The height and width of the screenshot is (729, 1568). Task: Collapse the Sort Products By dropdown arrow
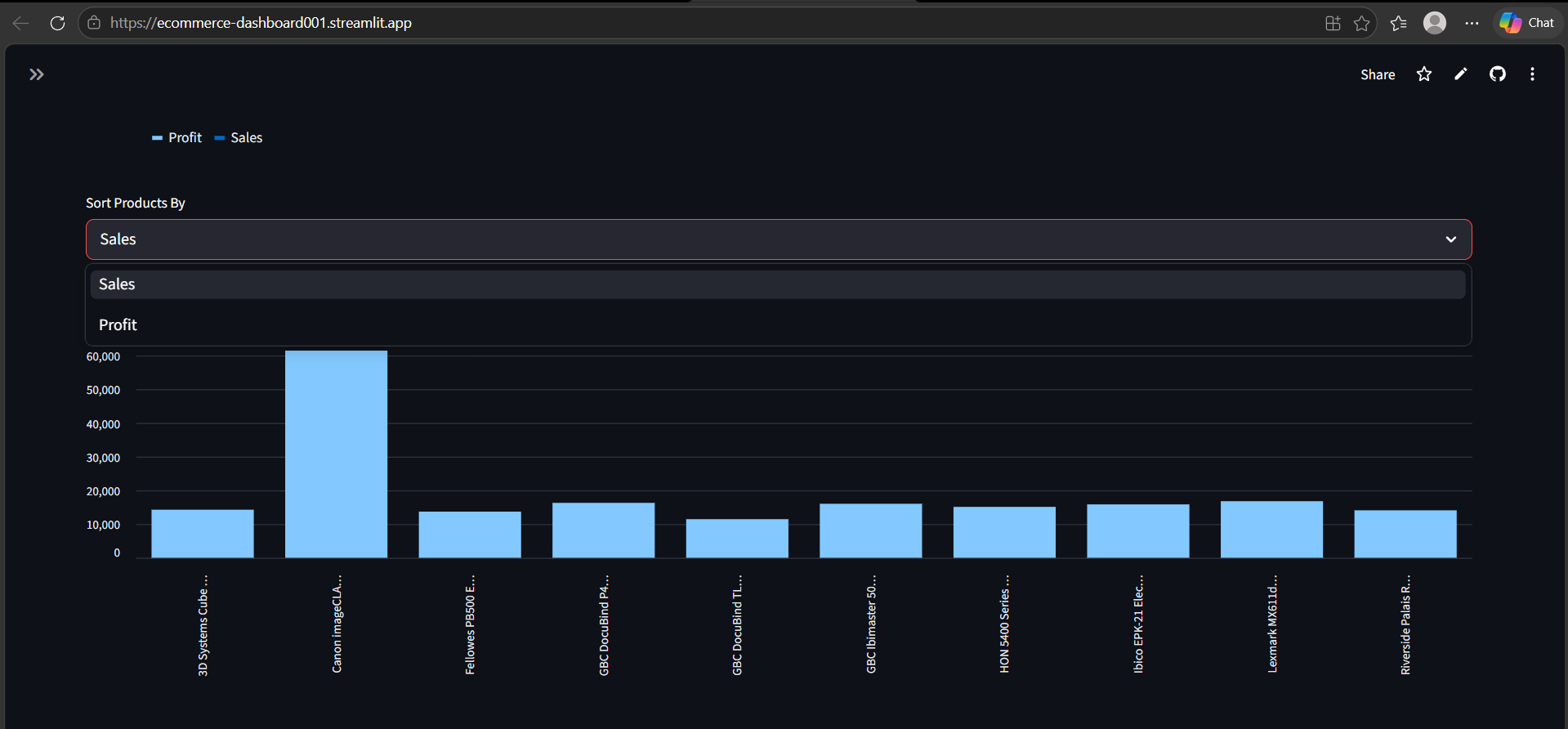coord(1451,239)
